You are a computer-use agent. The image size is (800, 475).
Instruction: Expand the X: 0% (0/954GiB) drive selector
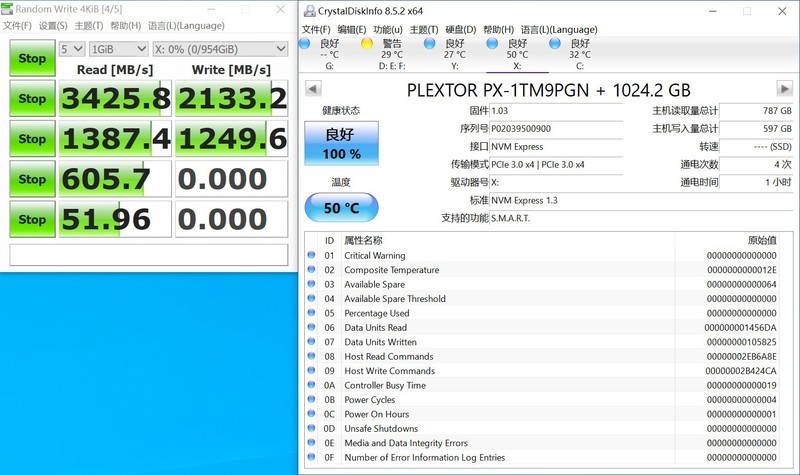click(x=218, y=48)
